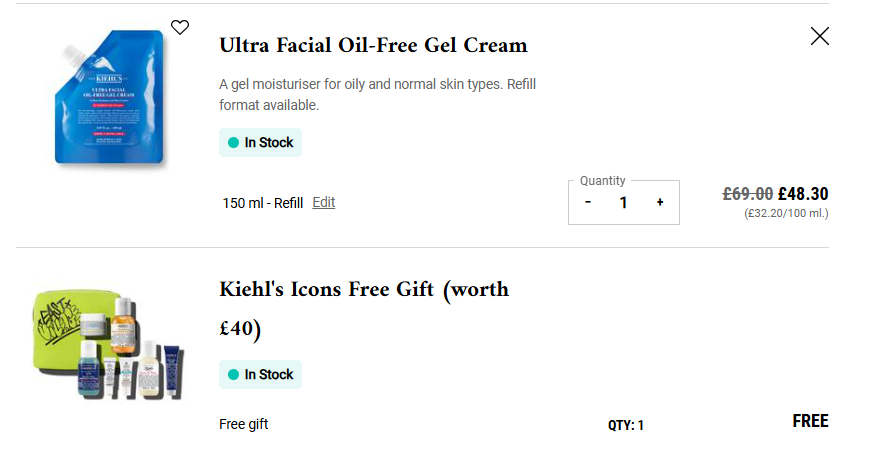The image size is (869, 467).
Task: Click the quantity value field showing 1
Action: click(624, 203)
